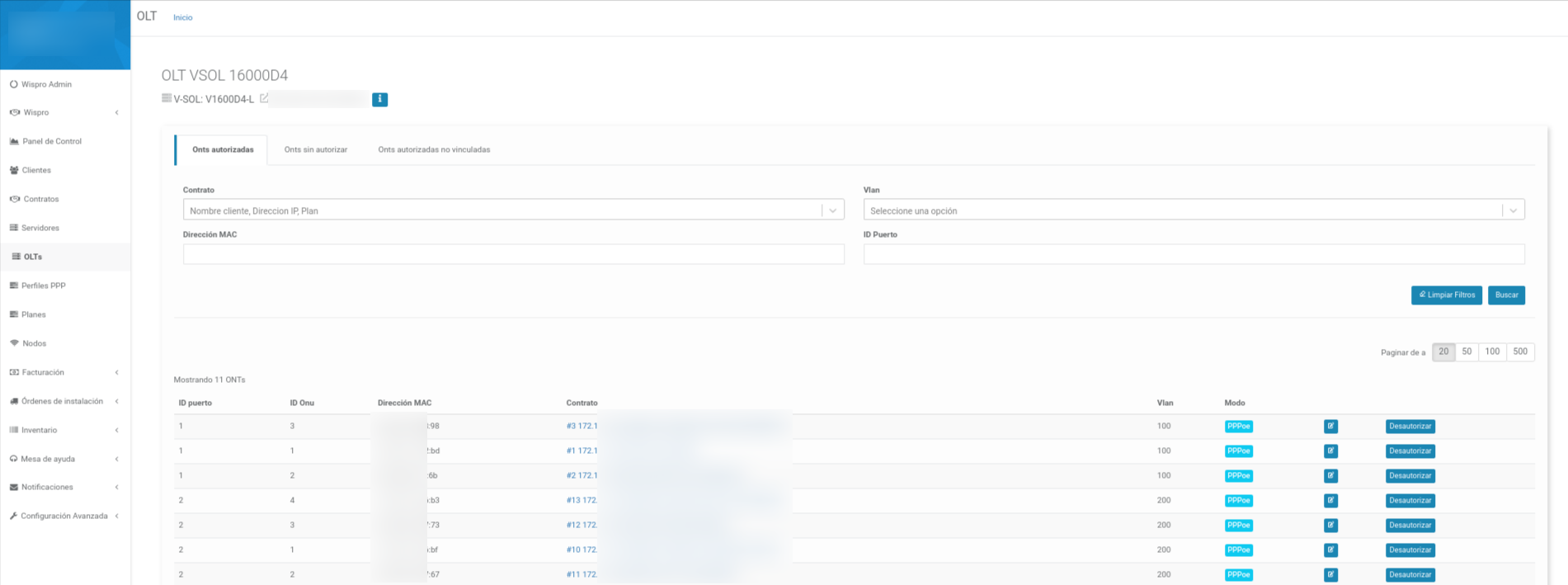Open Panel de Control in sidebar
The width and height of the screenshot is (1568, 585).
(51, 141)
